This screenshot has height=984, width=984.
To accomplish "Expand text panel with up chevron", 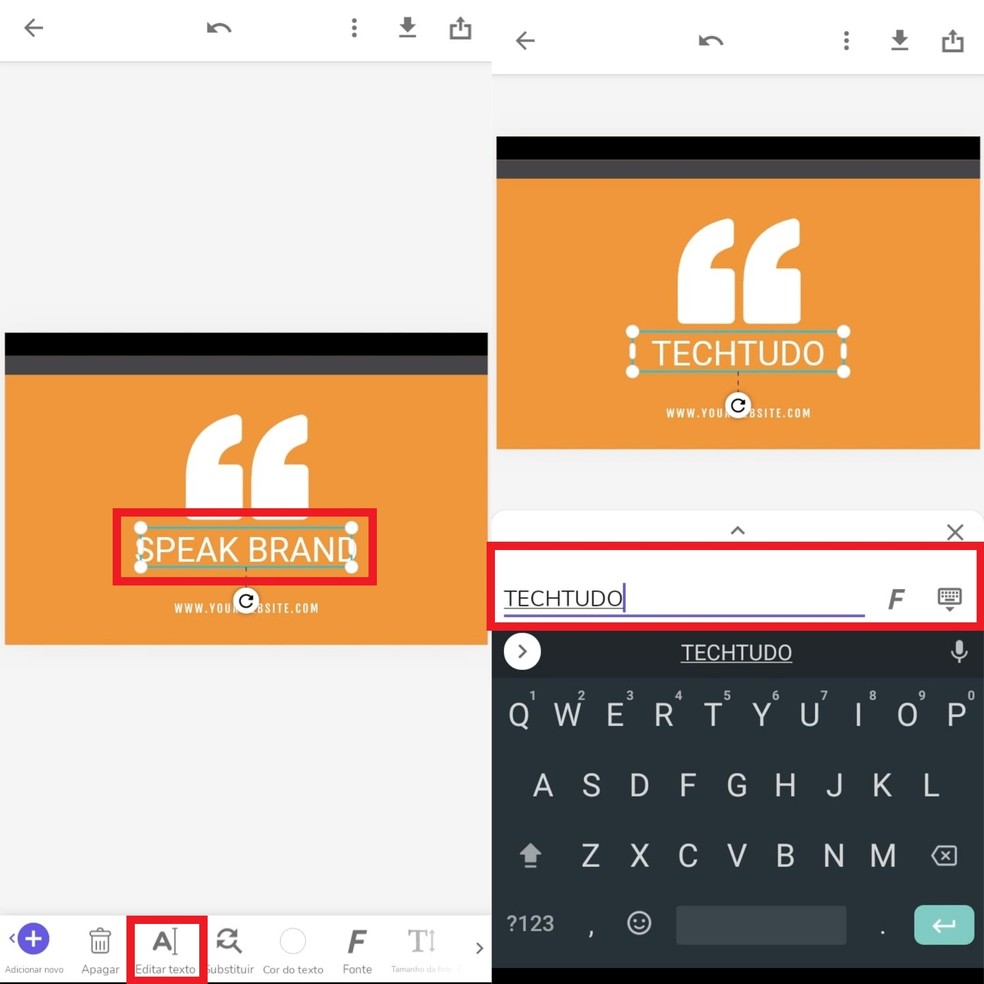I will 738,530.
